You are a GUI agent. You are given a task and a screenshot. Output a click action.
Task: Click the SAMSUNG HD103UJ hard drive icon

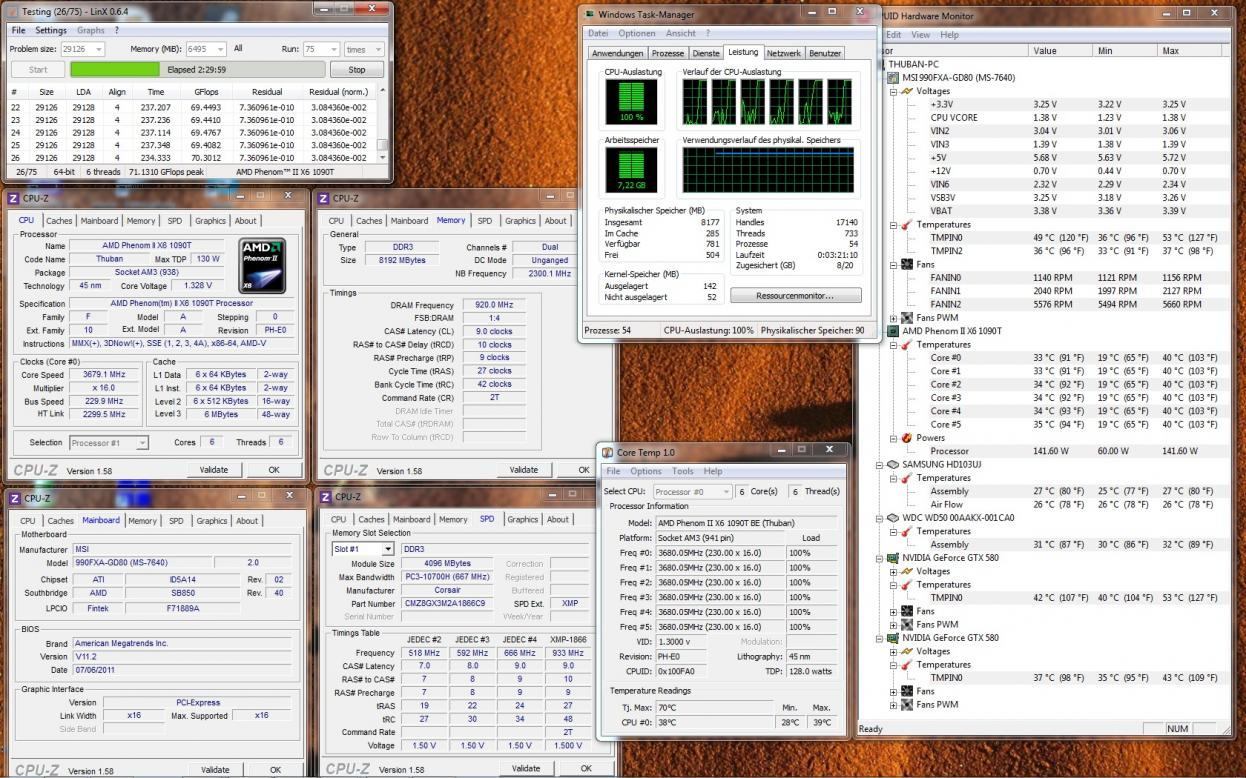click(x=894, y=464)
